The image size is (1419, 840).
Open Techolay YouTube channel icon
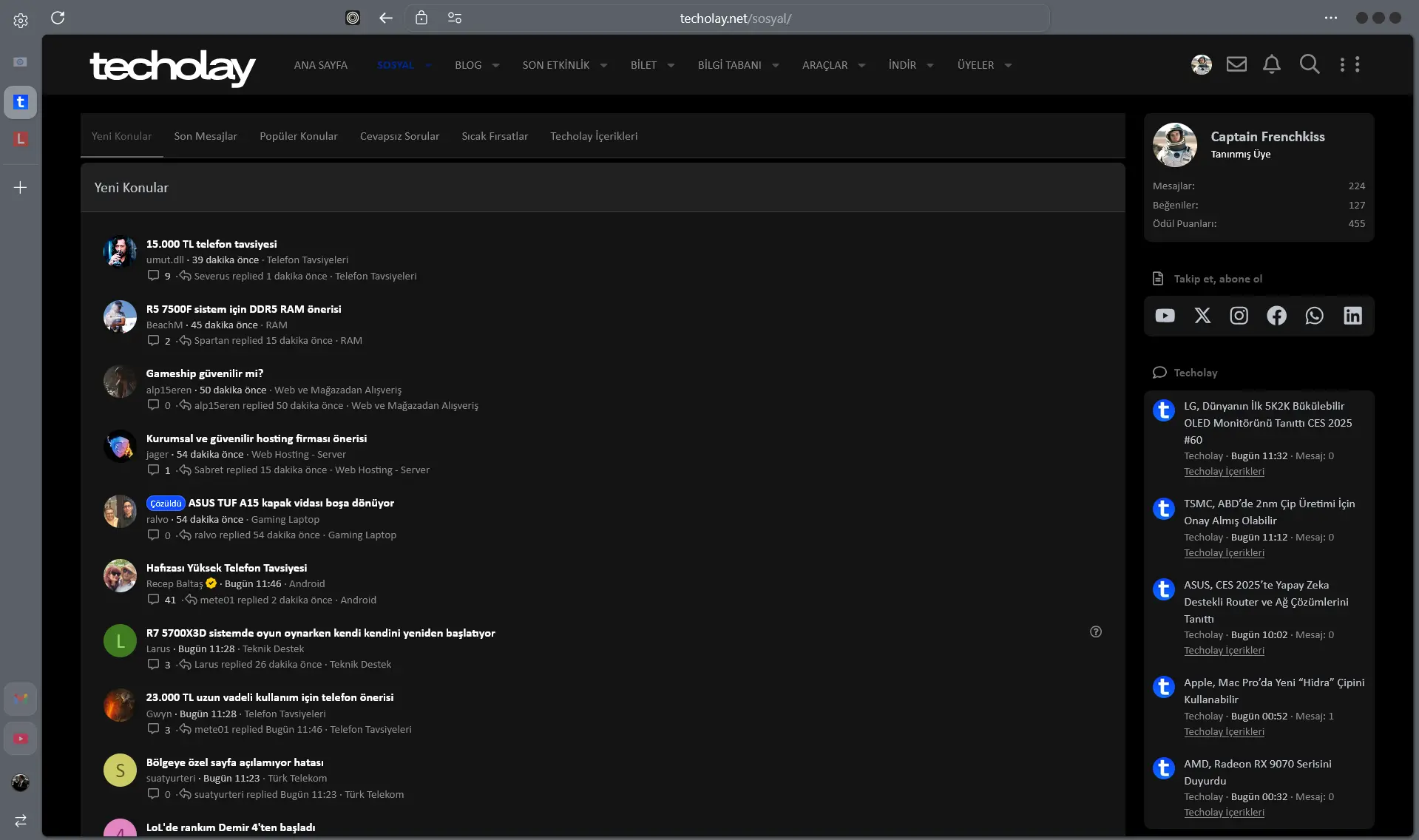1165,316
